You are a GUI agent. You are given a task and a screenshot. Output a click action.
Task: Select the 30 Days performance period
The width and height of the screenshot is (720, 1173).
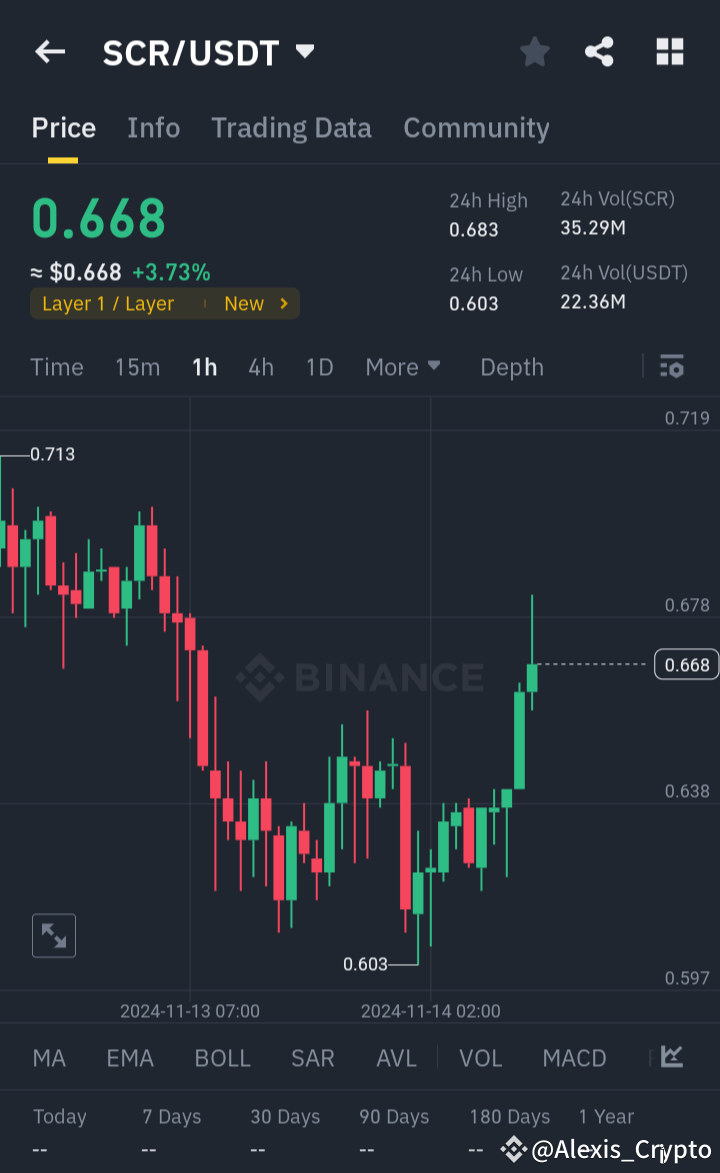click(285, 1117)
